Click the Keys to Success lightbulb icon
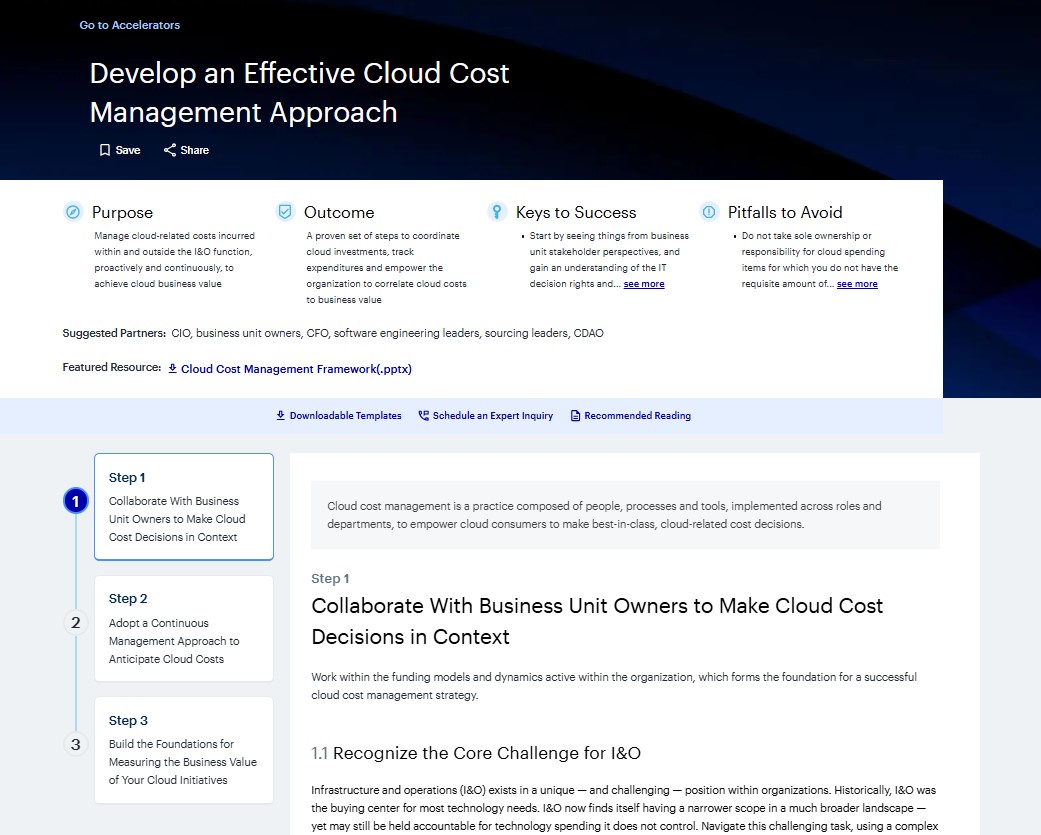 tap(497, 212)
